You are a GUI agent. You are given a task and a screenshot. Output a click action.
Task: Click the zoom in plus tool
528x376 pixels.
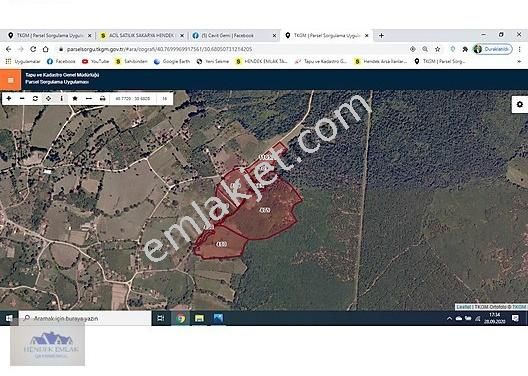[9, 98]
